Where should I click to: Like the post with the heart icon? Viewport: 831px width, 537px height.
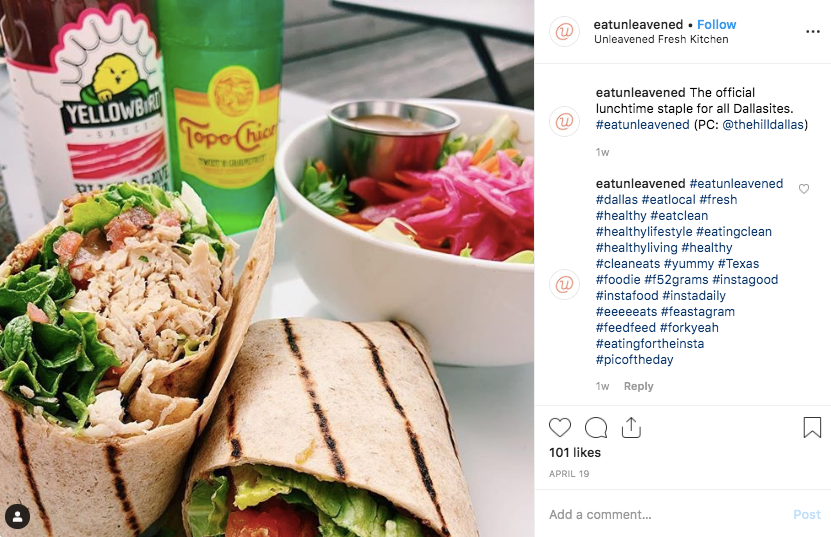560,427
